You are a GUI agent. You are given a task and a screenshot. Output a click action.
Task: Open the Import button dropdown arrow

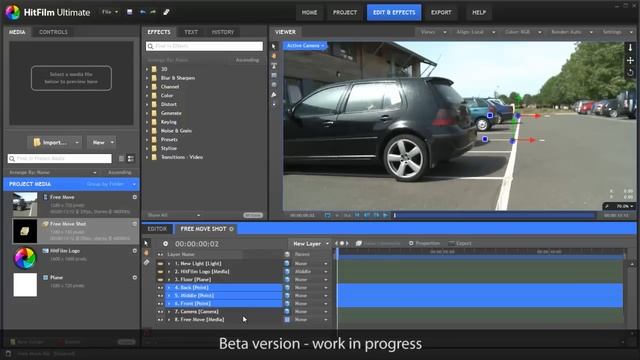click(77, 142)
